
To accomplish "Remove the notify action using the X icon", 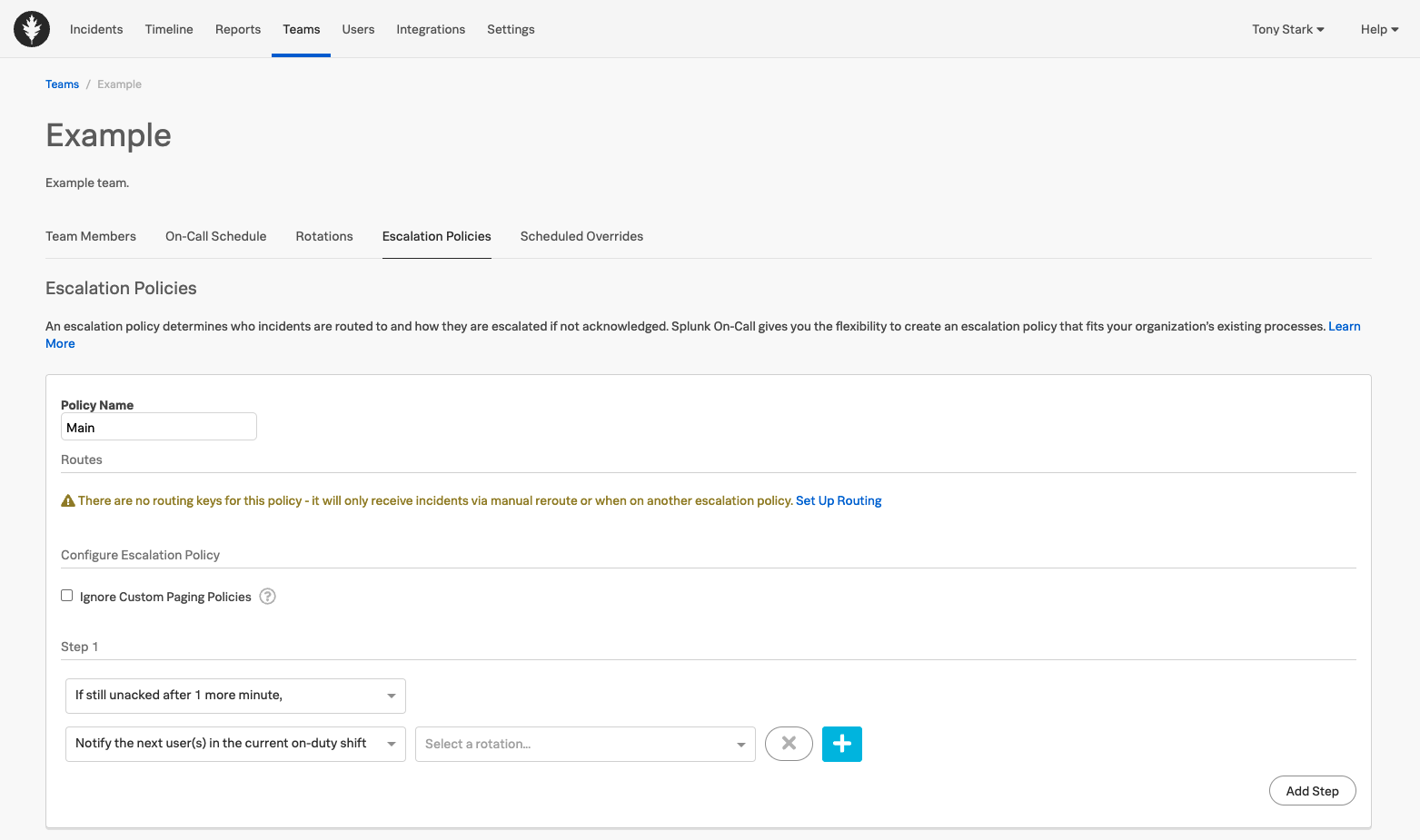I will click(x=789, y=743).
